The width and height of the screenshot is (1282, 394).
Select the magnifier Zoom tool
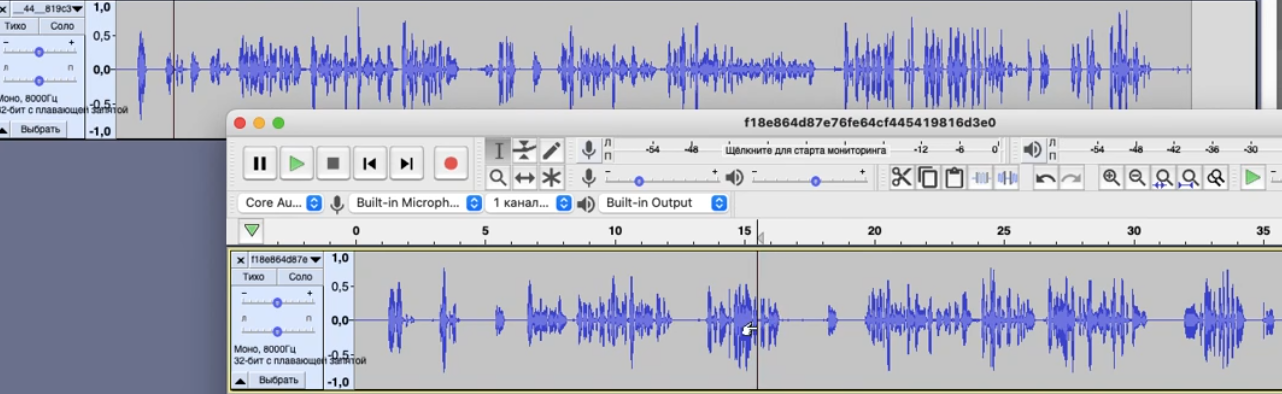click(498, 178)
